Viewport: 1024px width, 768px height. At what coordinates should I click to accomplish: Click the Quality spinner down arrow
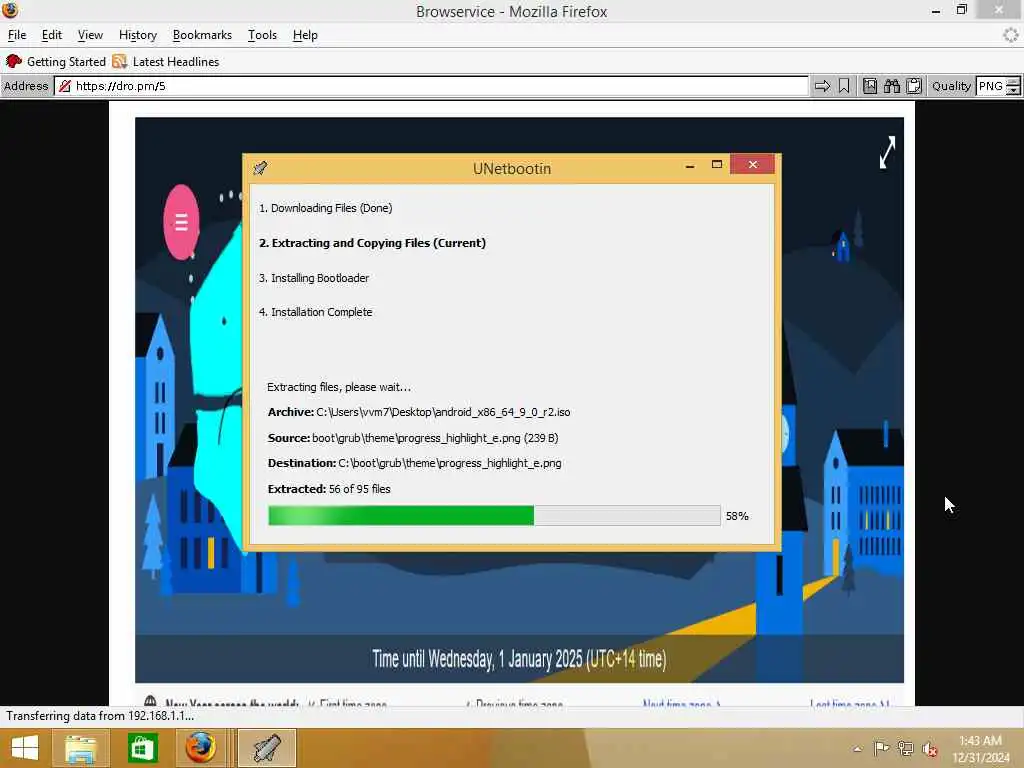click(x=1013, y=91)
